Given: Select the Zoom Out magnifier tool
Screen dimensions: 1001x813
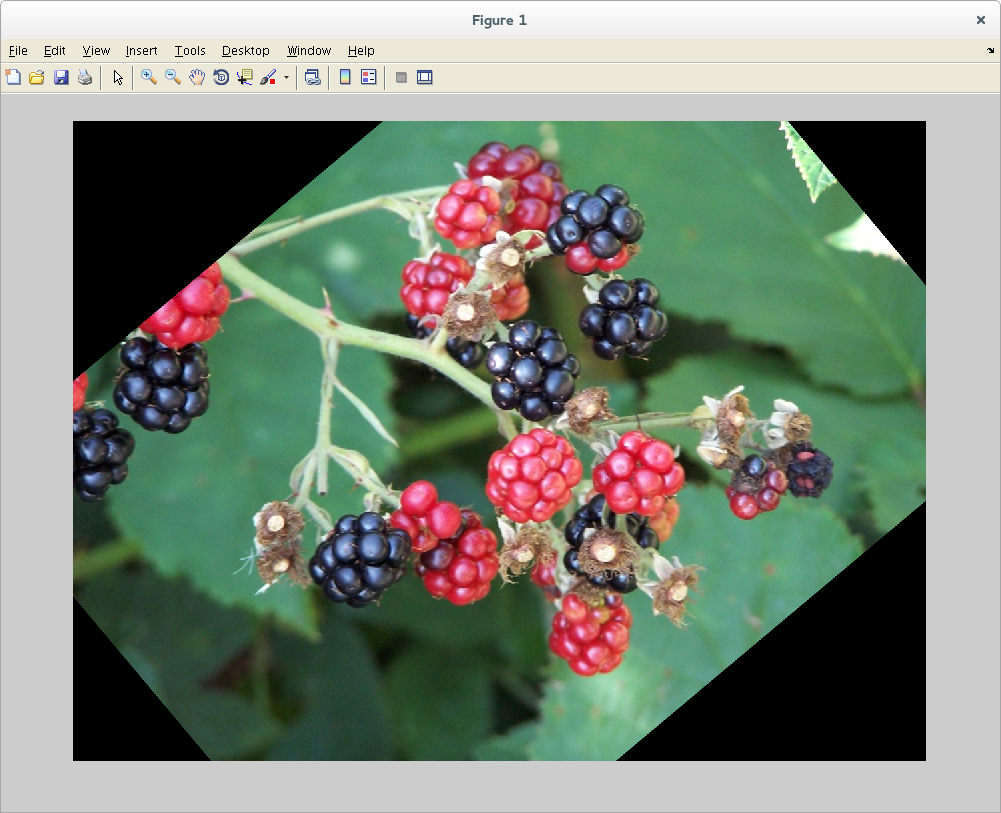Looking at the screenshot, I should (x=173, y=77).
